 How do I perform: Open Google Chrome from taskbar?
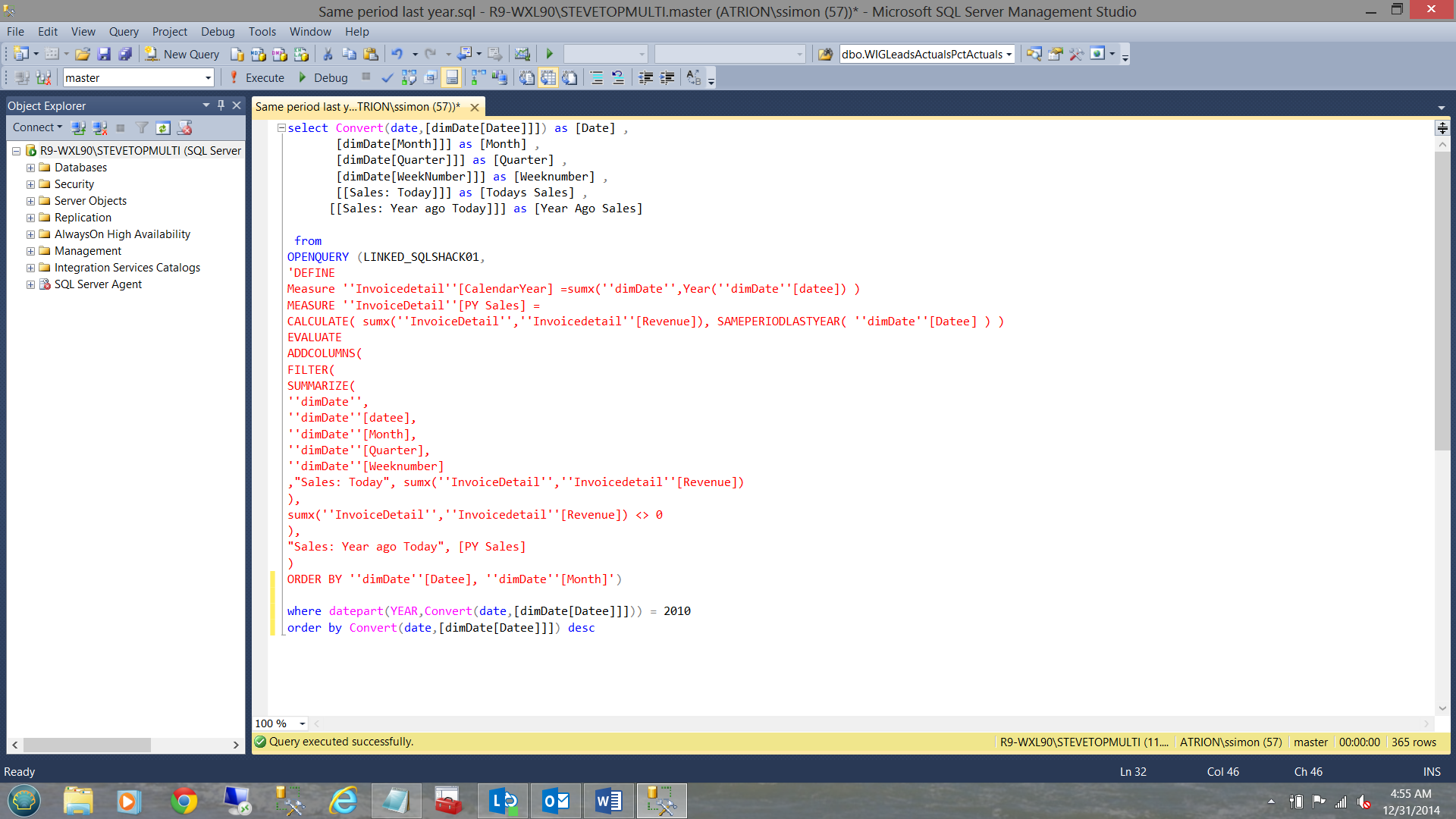tap(184, 801)
